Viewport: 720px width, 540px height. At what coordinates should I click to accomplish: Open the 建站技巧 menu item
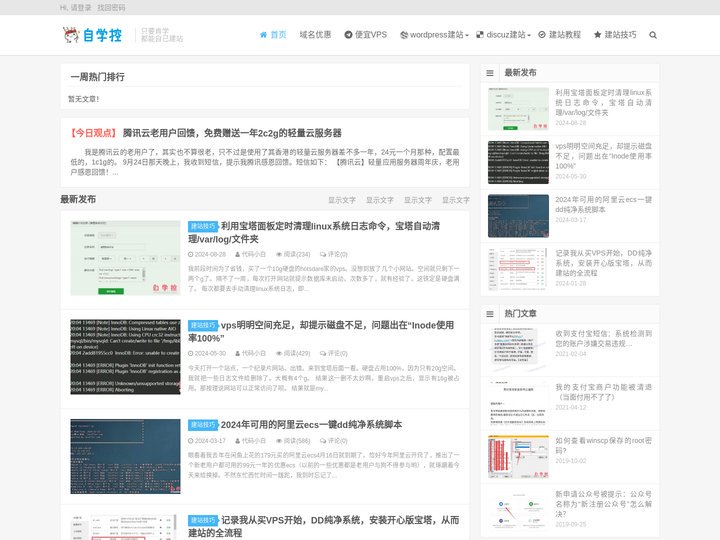click(x=615, y=35)
